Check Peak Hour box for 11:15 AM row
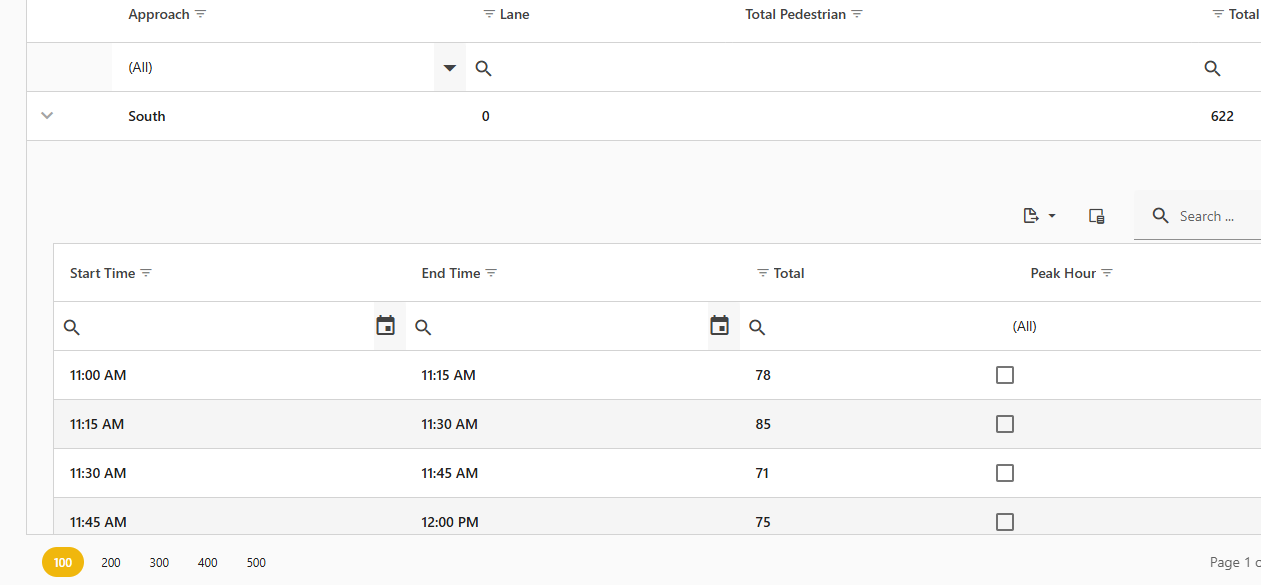Viewport: 1261px width, 585px height. pos(1005,424)
